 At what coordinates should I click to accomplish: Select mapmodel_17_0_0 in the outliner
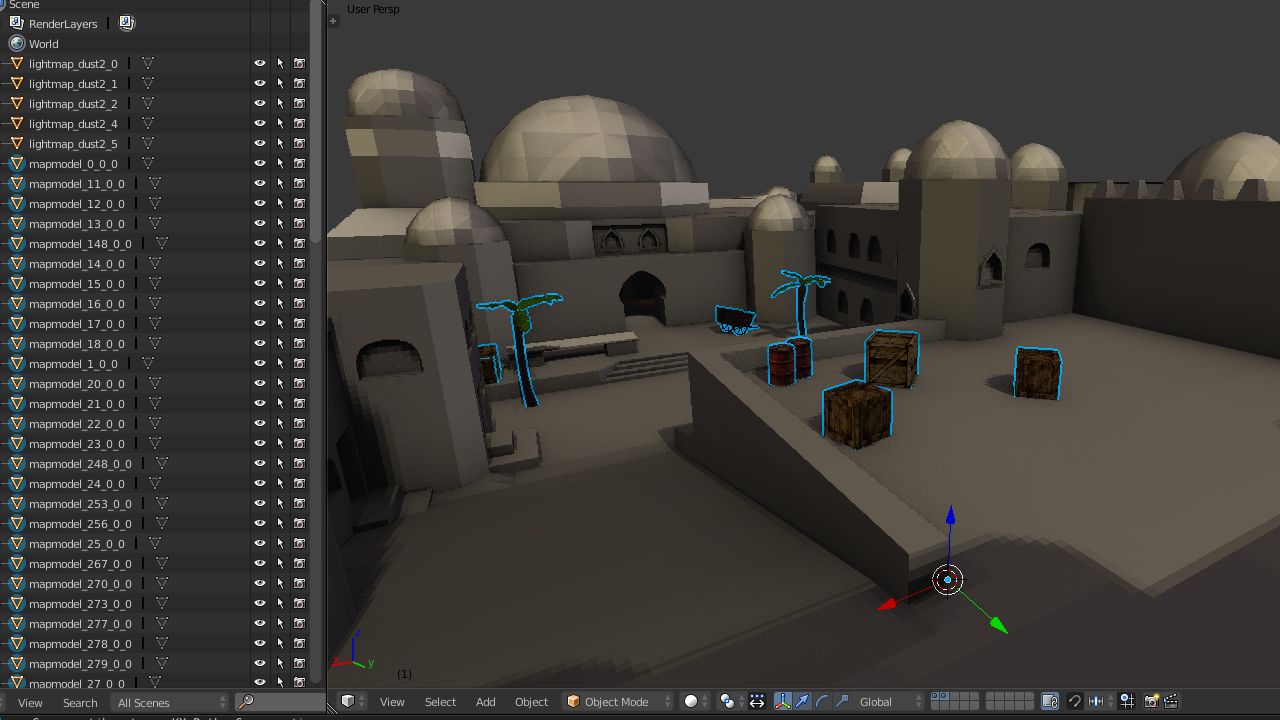tap(77, 323)
